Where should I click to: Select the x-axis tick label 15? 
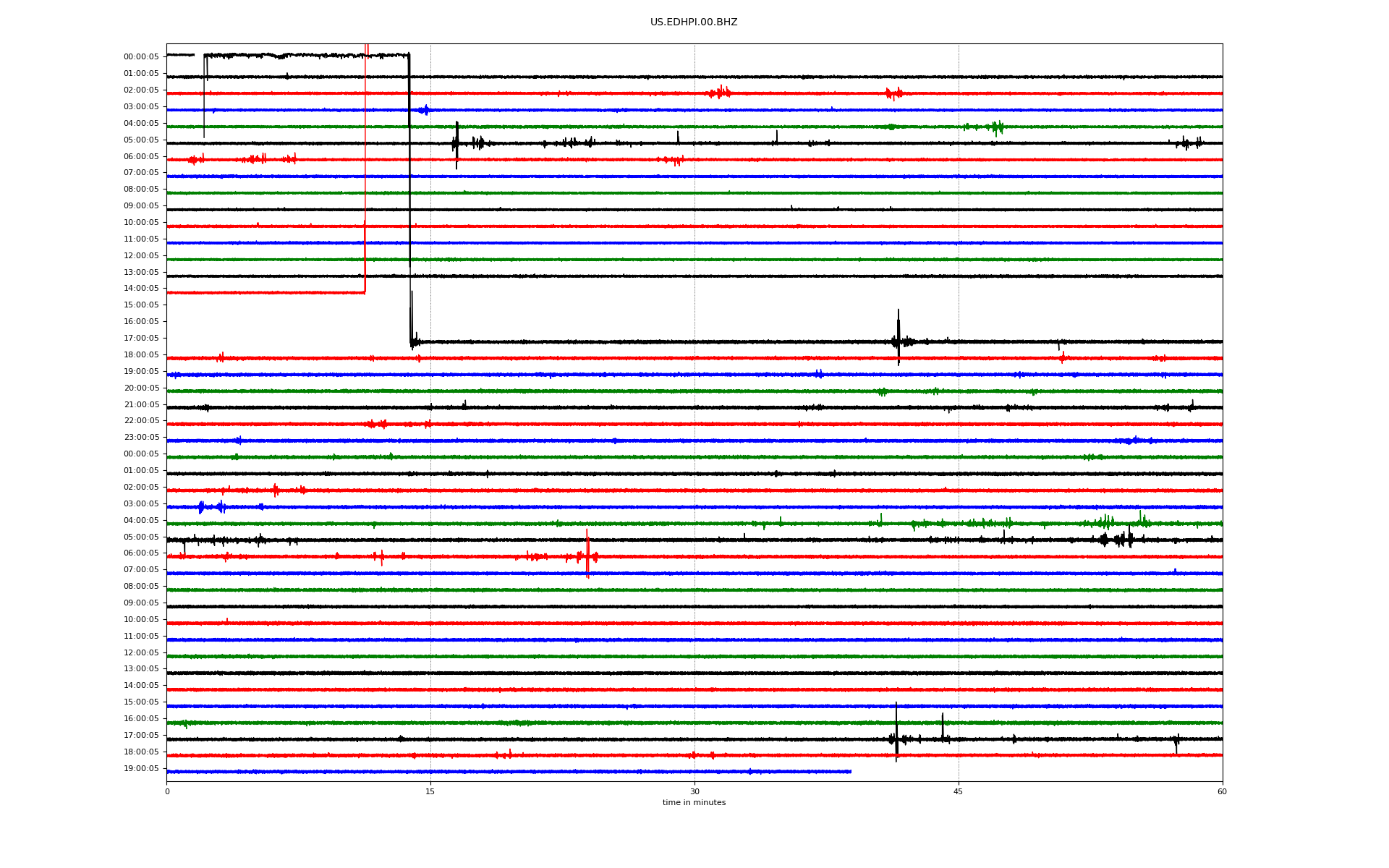point(430,791)
